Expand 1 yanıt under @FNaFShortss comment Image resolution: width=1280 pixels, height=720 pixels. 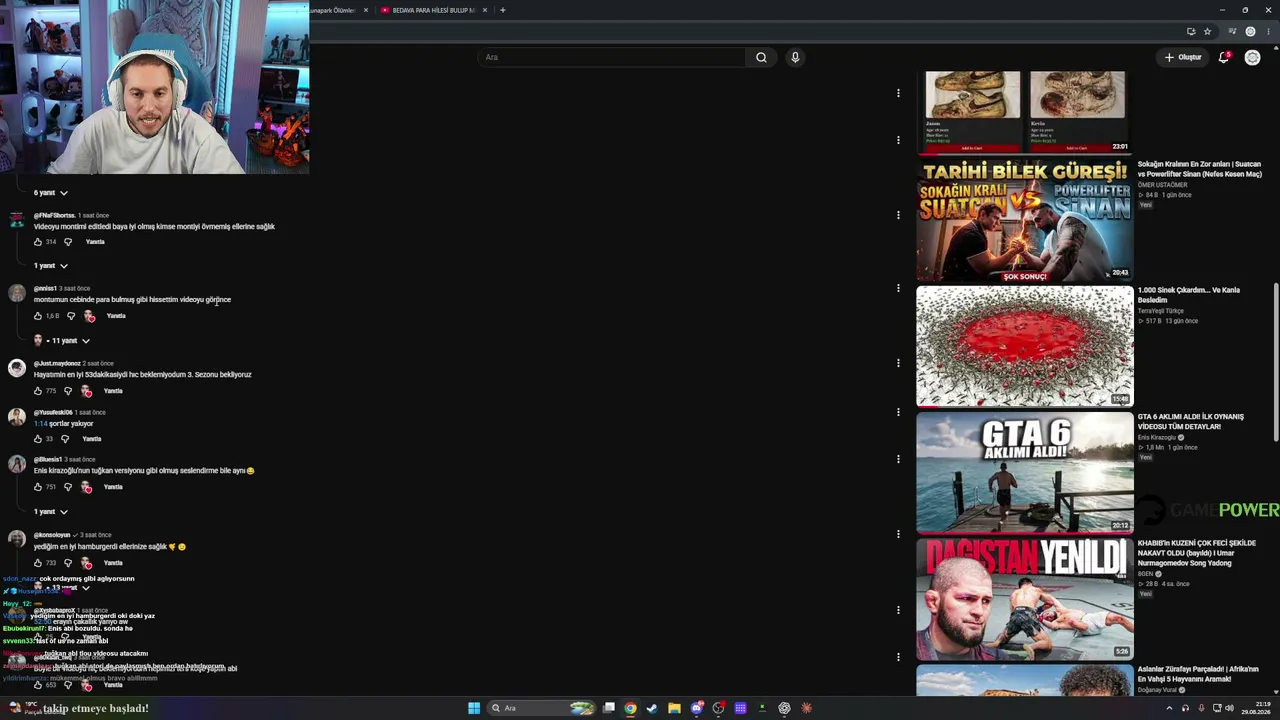(51, 266)
